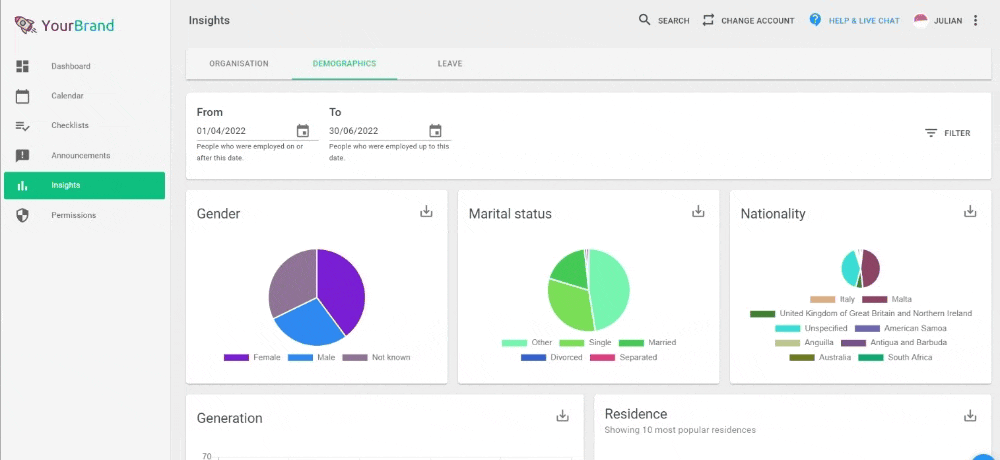This screenshot has width=1000, height=460.
Task: Switch to the Leave tab
Action: [x=450, y=64]
